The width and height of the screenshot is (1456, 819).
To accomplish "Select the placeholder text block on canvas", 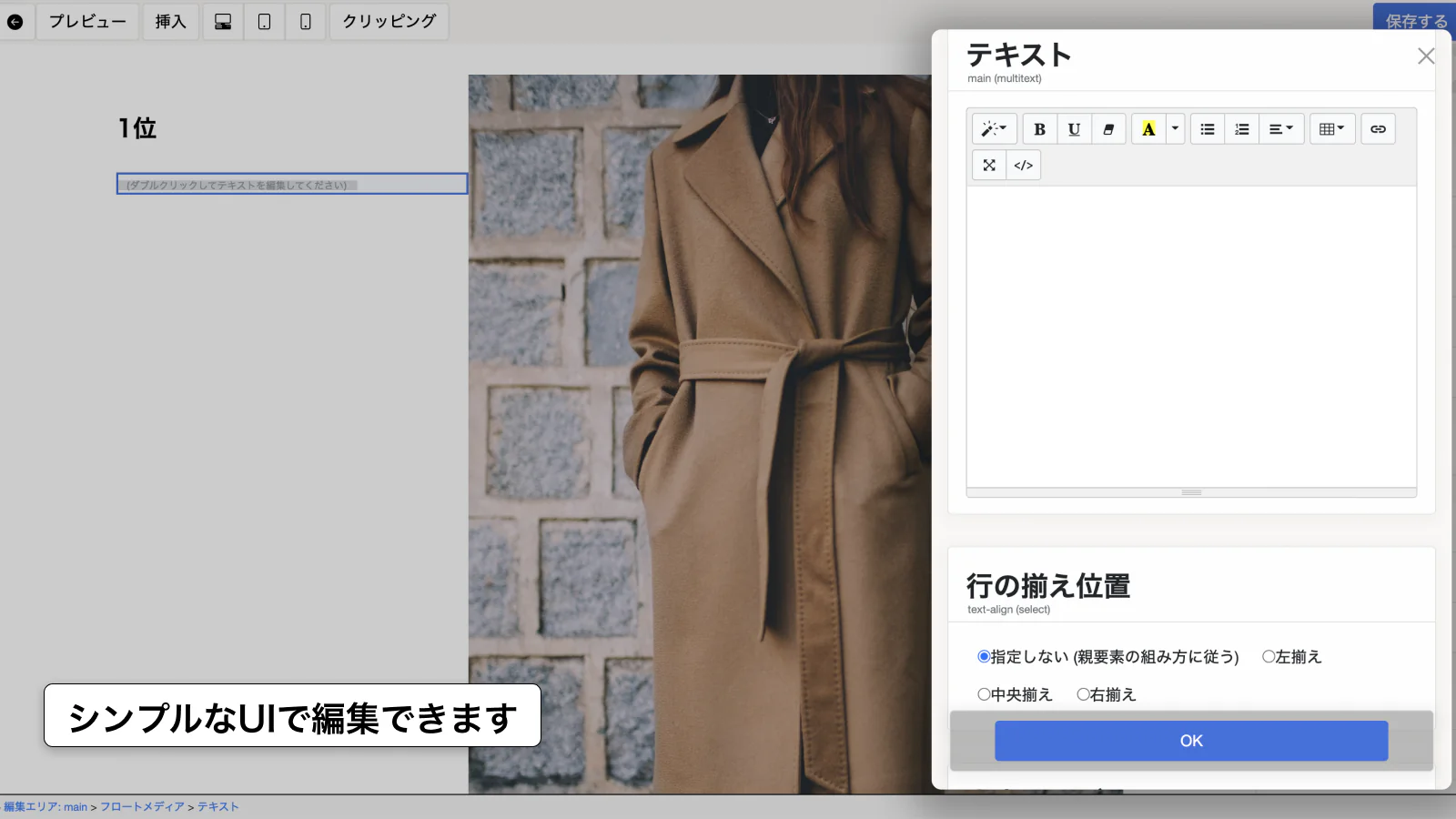I will point(292,184).
